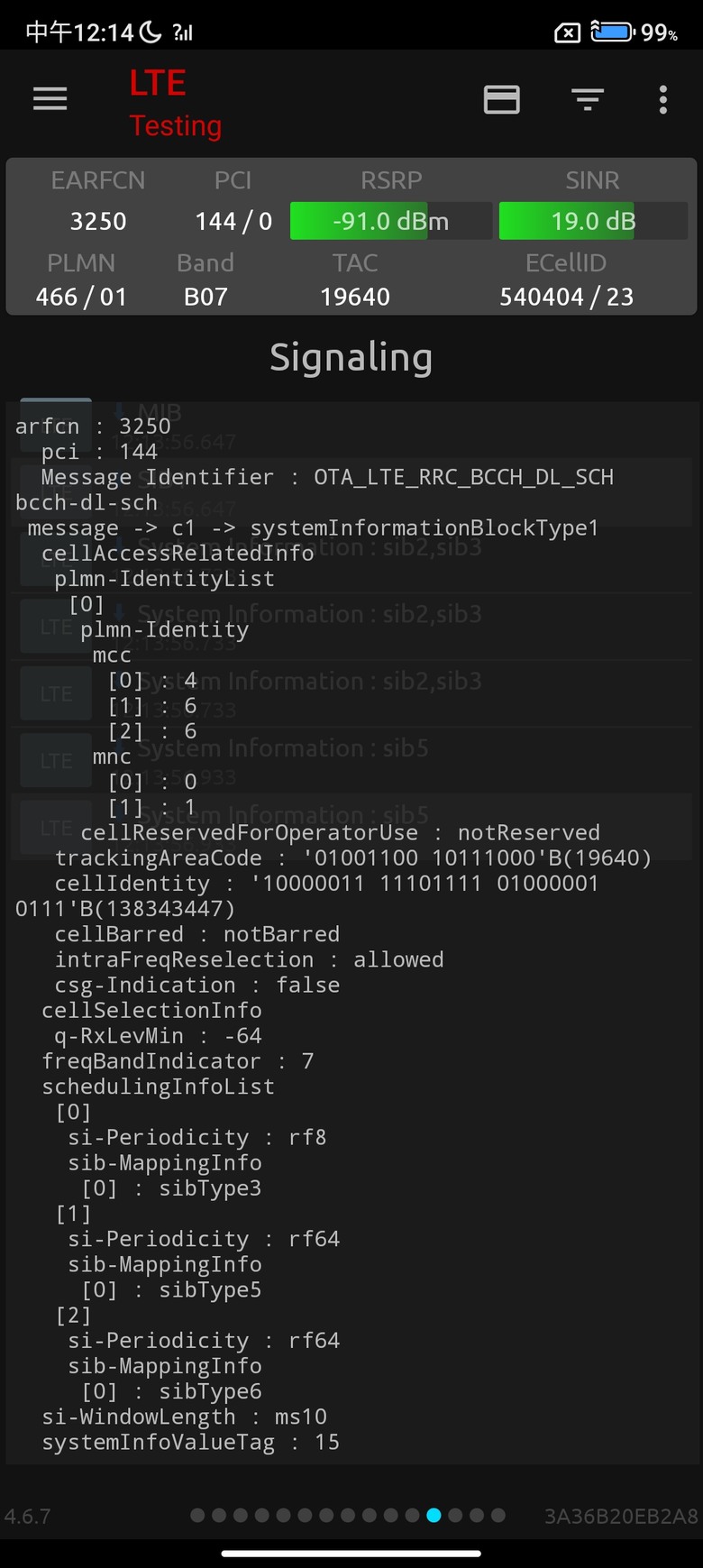The image size is (703, 1568).
Task: Tap the Band B07 value
Action: click(205, 297)
